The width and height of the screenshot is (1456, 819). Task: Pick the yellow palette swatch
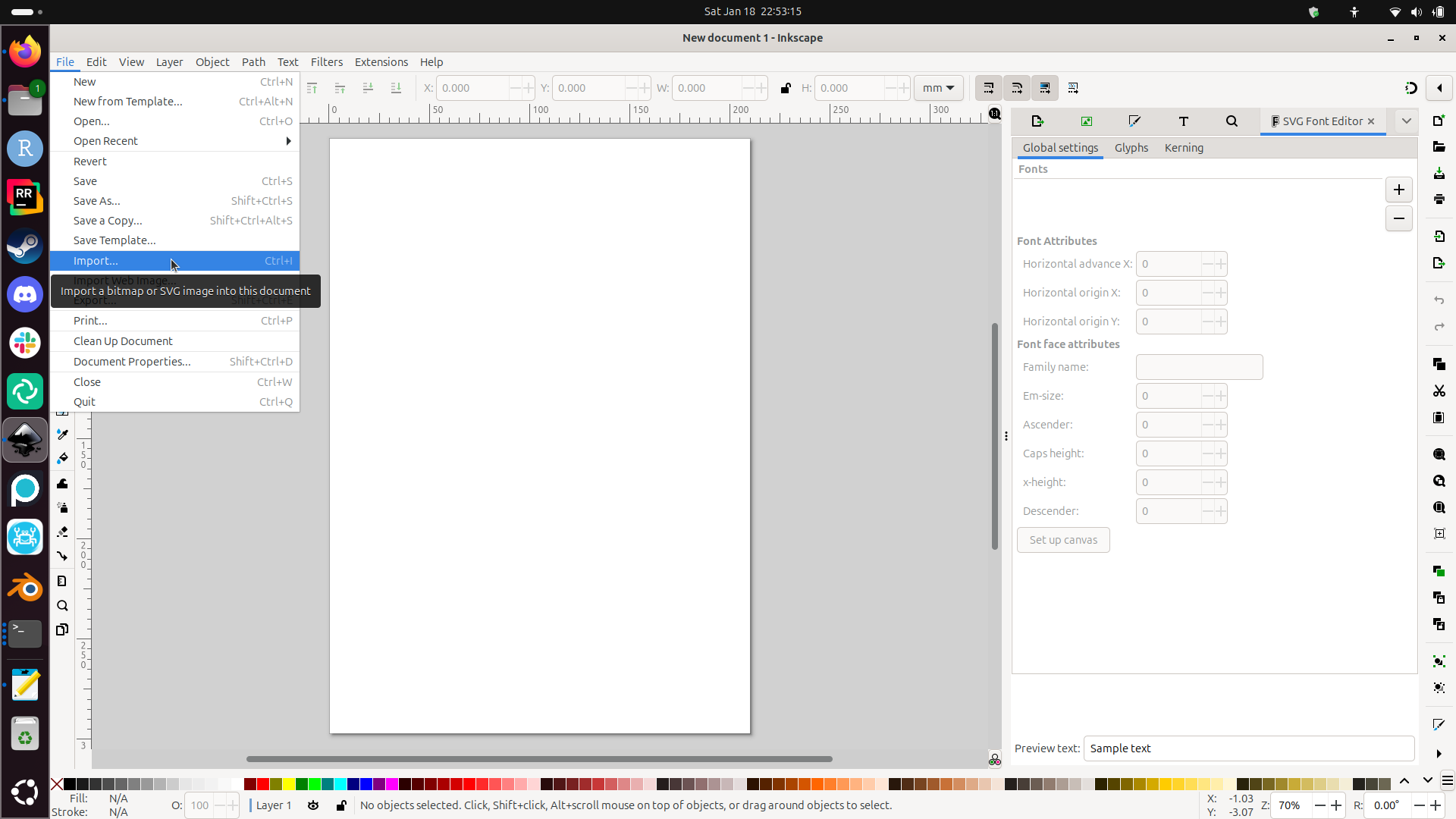289,784
